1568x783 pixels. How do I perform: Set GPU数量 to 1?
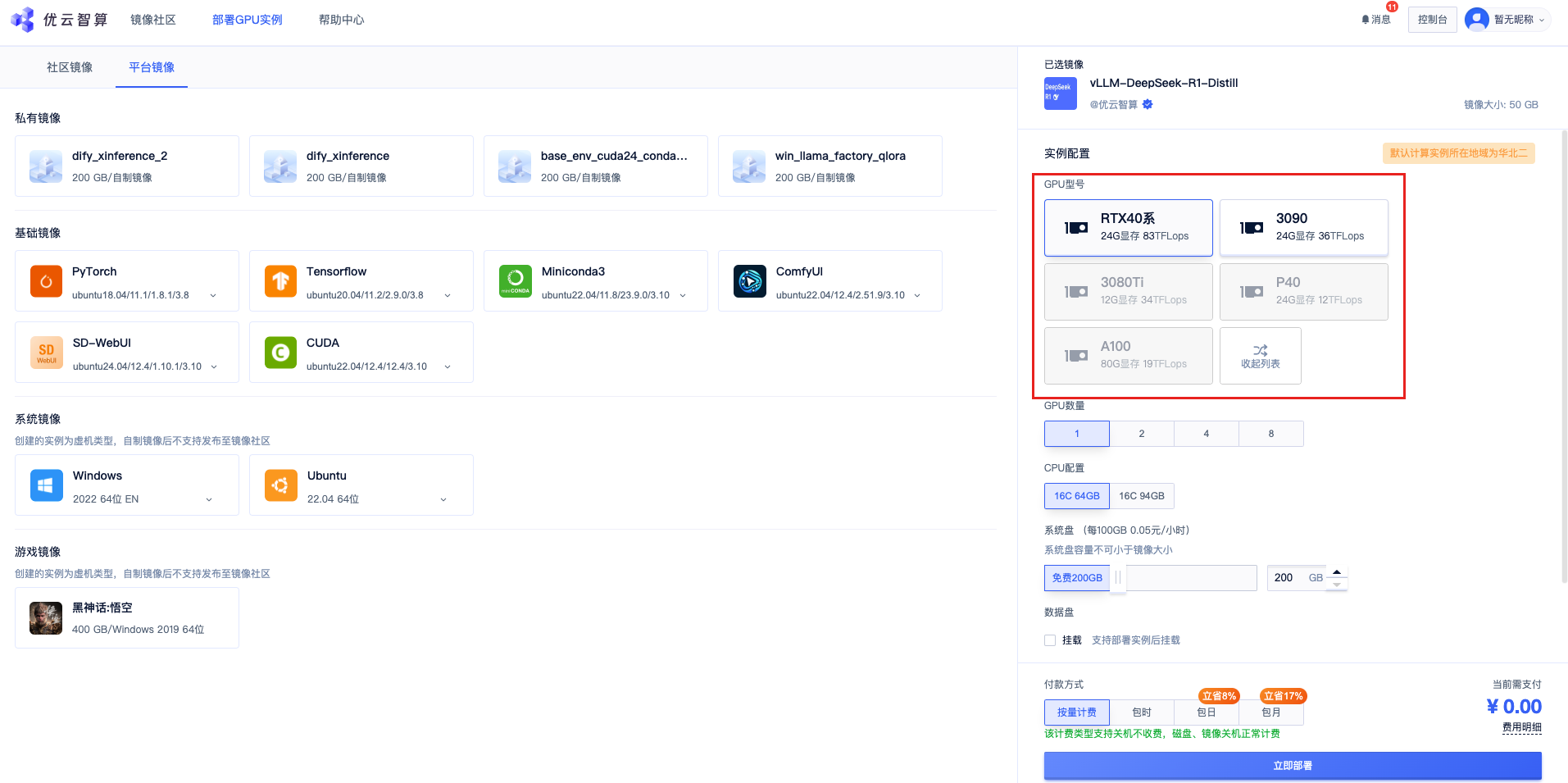pos(1077,434)
